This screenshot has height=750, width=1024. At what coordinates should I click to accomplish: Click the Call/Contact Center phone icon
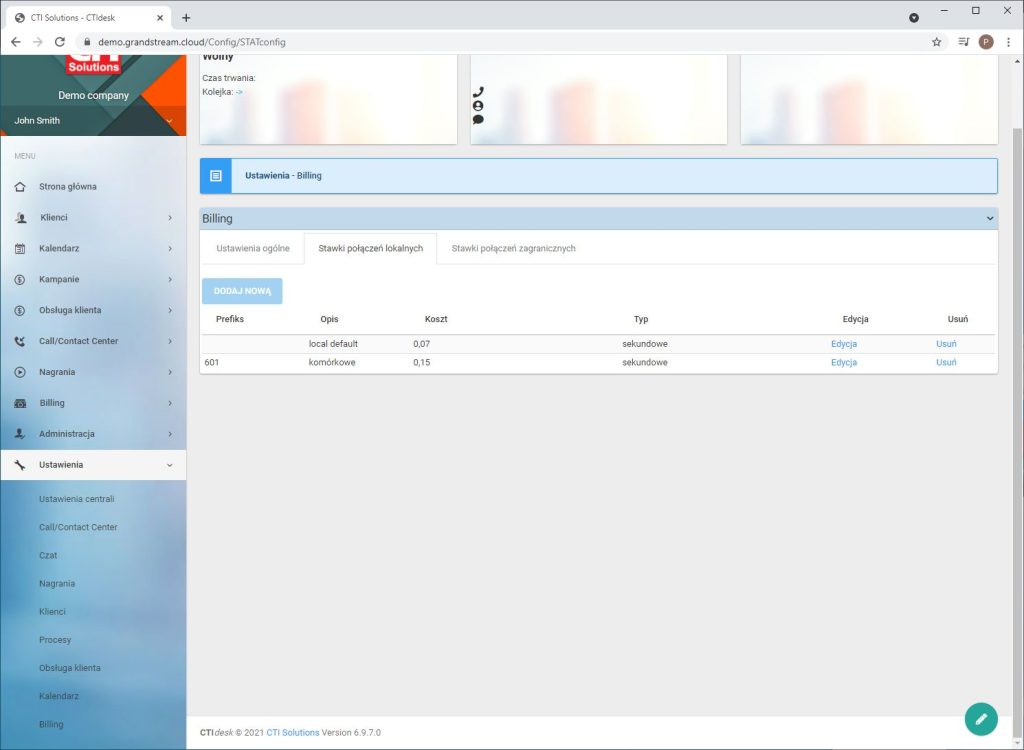[x=20, y=341]
